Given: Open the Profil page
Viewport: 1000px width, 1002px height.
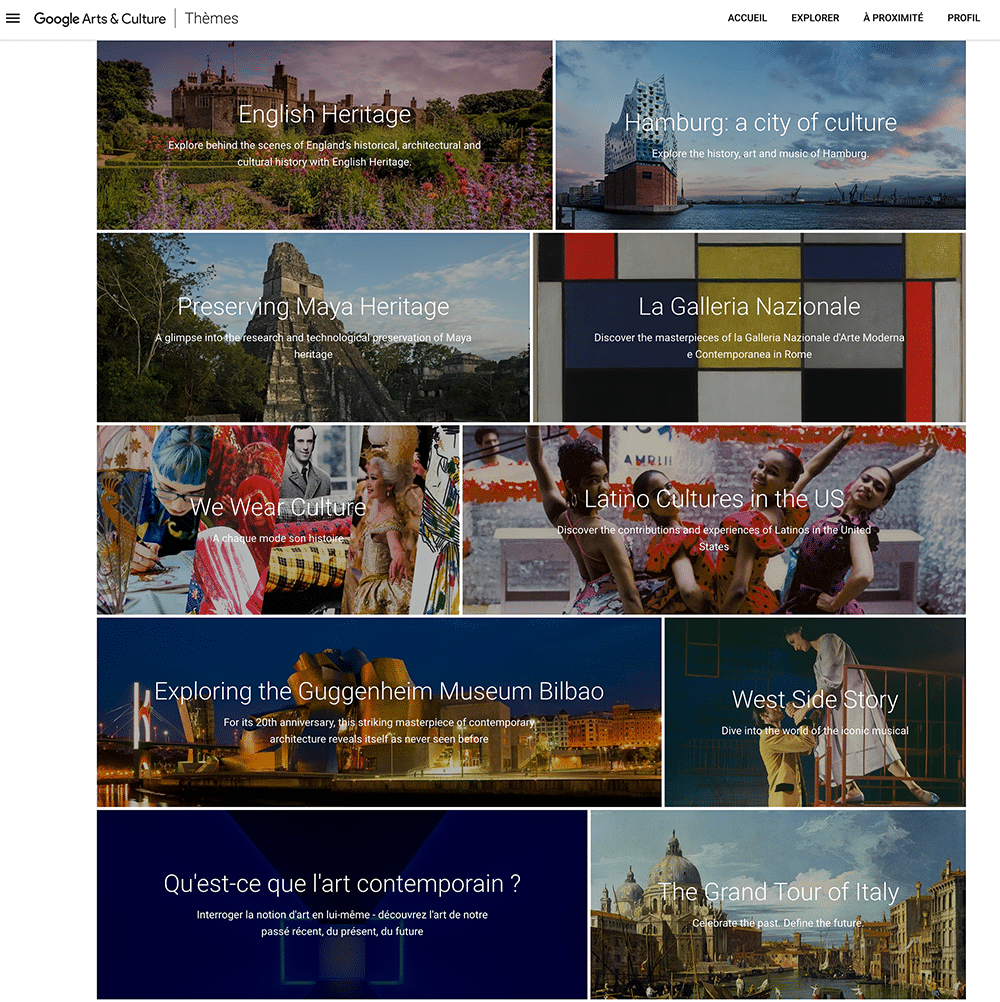Looking at the screenshot, I should pyautogui.click(x=963, y=18).
